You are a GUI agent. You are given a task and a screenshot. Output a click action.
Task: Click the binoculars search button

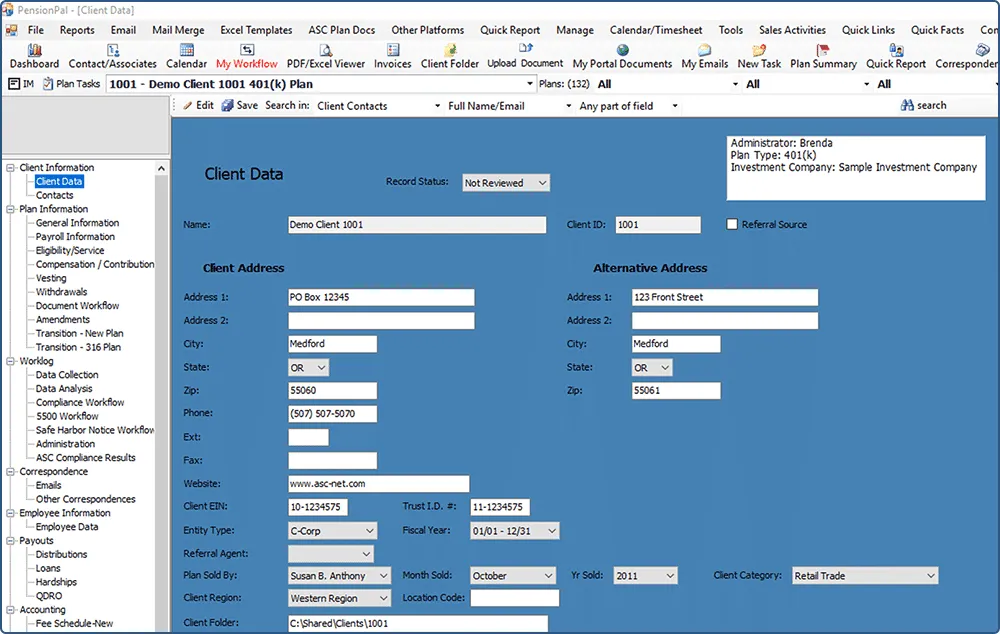click(923, 105)
